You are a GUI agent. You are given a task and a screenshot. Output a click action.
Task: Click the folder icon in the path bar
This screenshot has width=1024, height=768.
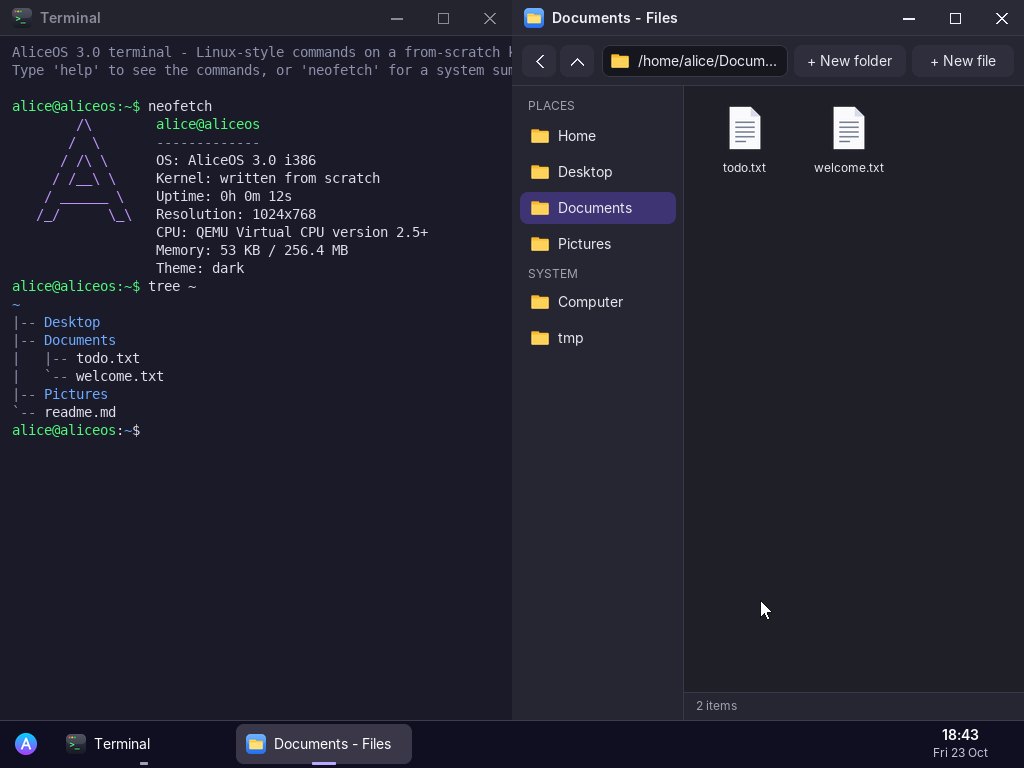[x=620, y=61]
